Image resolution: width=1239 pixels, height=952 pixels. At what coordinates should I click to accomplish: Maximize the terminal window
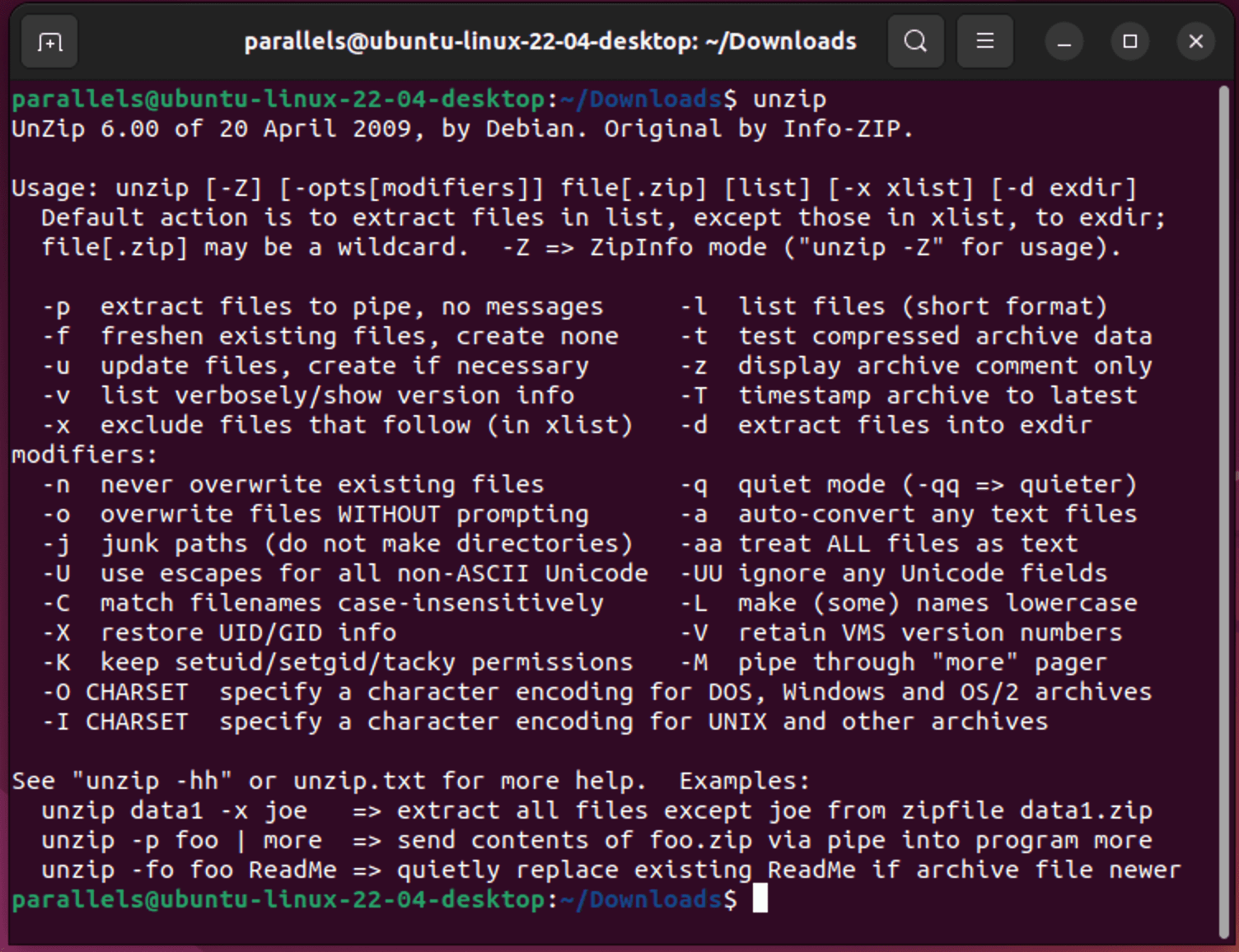1129,41
